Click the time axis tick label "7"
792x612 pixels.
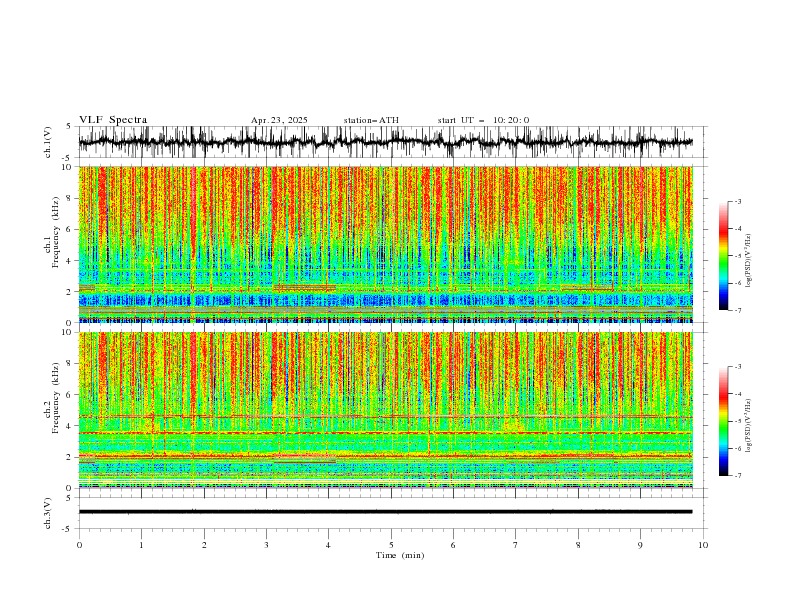pyautogui.click(x=516, y=545)
